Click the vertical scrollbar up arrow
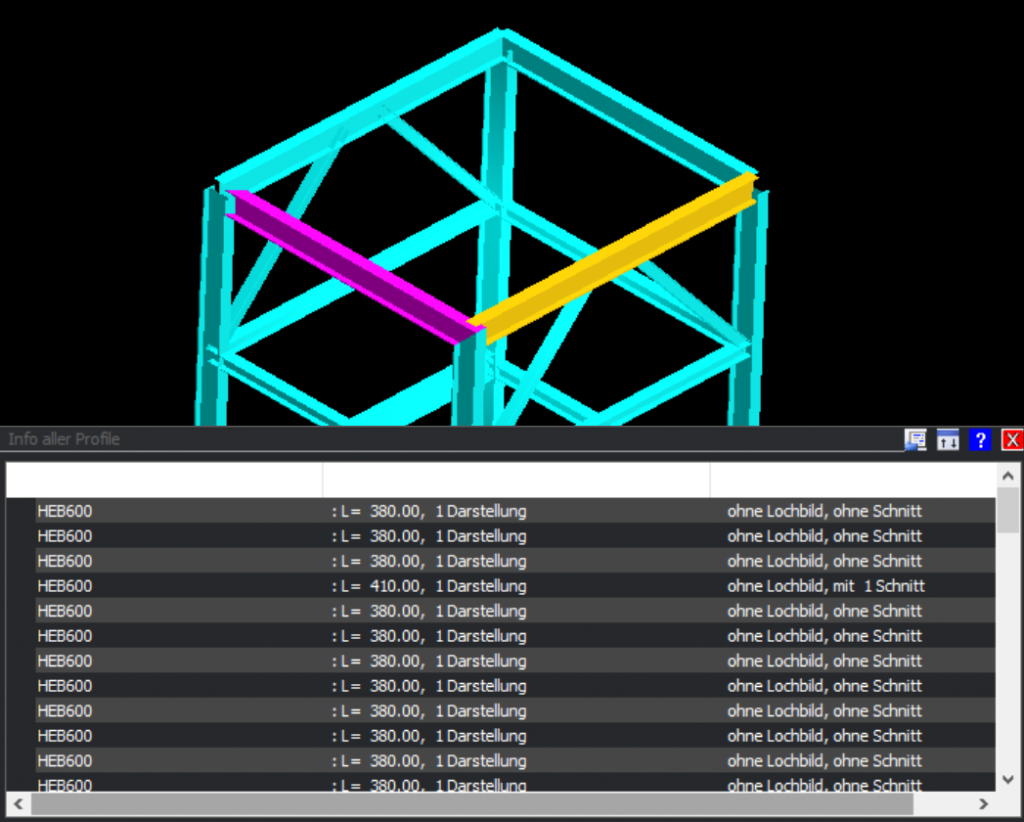Viewport: 1024px width, 822px height. click(1008, 476)
